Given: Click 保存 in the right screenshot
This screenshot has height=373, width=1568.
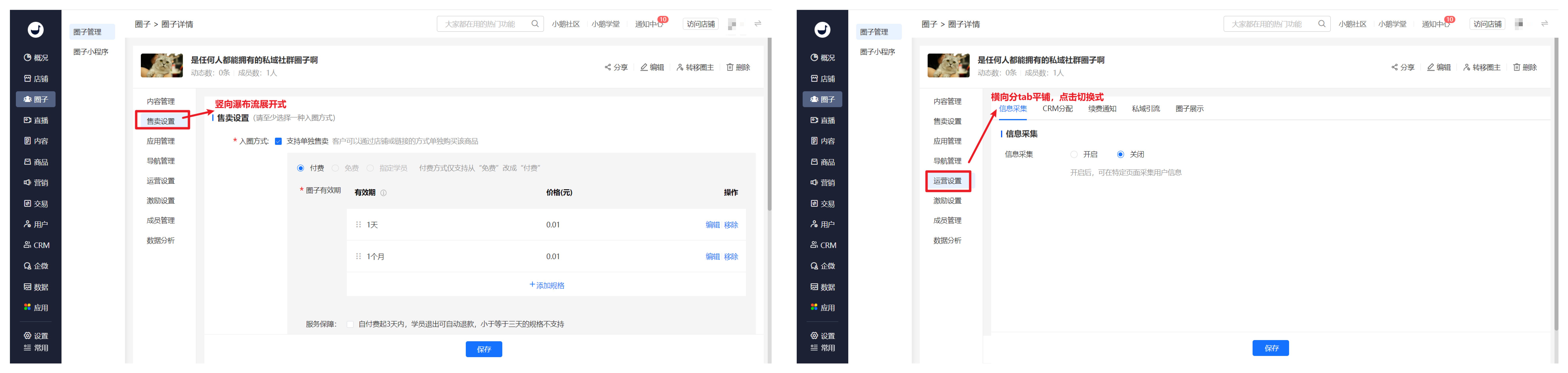Looking at the screenshot, I should (x=1271, y=348).
